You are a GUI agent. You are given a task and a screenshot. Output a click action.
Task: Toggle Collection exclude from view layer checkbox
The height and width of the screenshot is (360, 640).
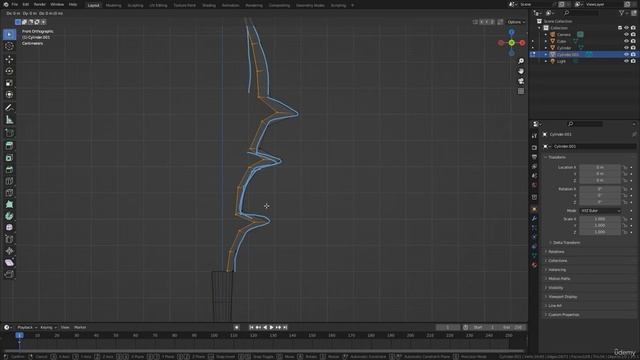click(x=620, y=28)
